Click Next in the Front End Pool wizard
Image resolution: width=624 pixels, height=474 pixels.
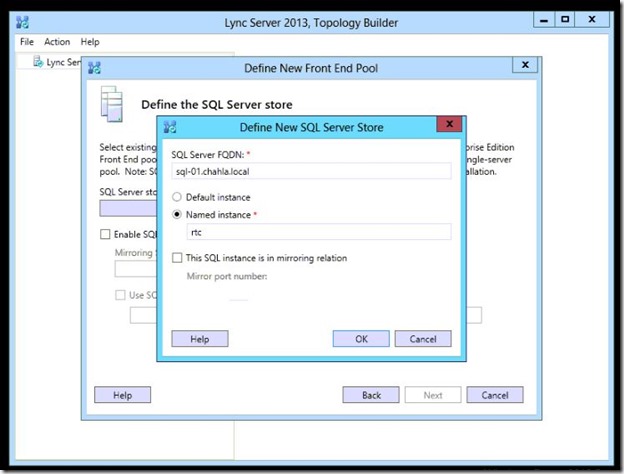[x=433, y=395]
